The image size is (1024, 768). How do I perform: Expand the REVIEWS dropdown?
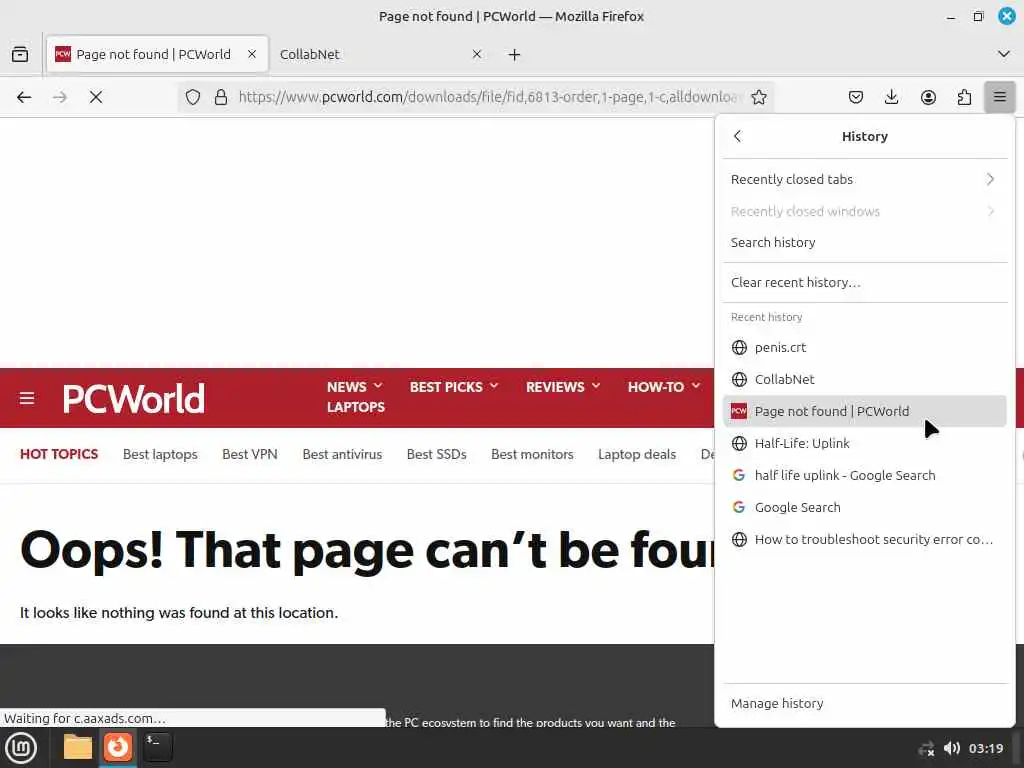tap(563, 387)
